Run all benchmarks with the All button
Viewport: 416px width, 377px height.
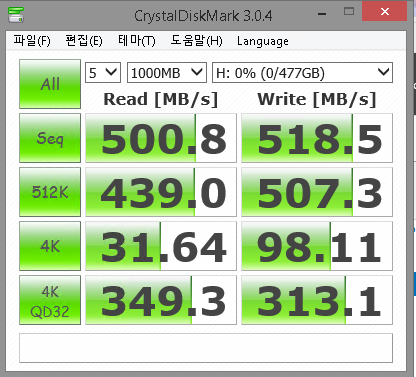pos(50,84)
